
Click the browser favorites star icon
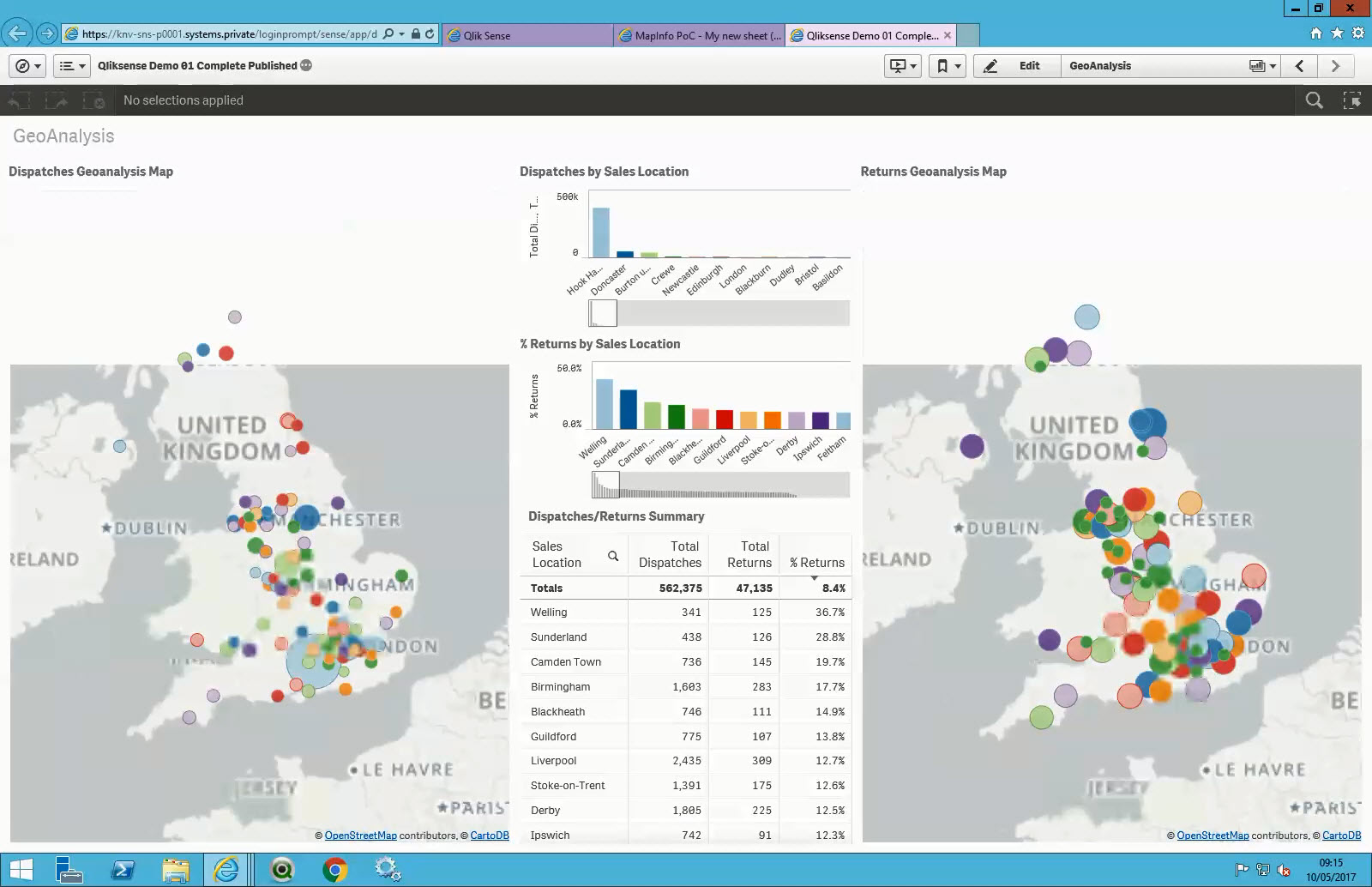coord(1337,33)
